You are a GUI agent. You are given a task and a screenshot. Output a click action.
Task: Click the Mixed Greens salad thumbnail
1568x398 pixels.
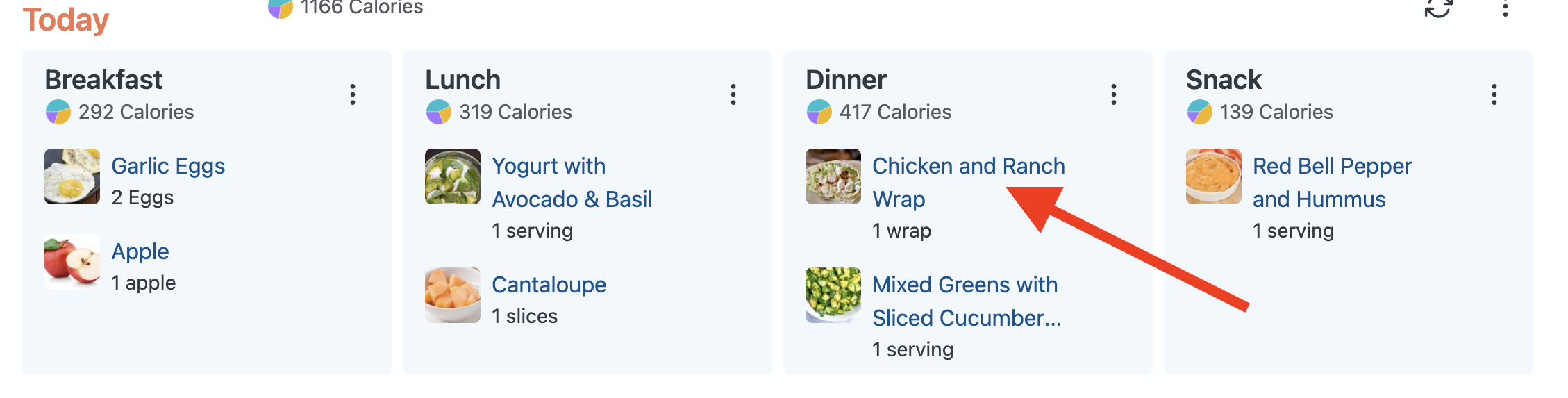[833, 295]
